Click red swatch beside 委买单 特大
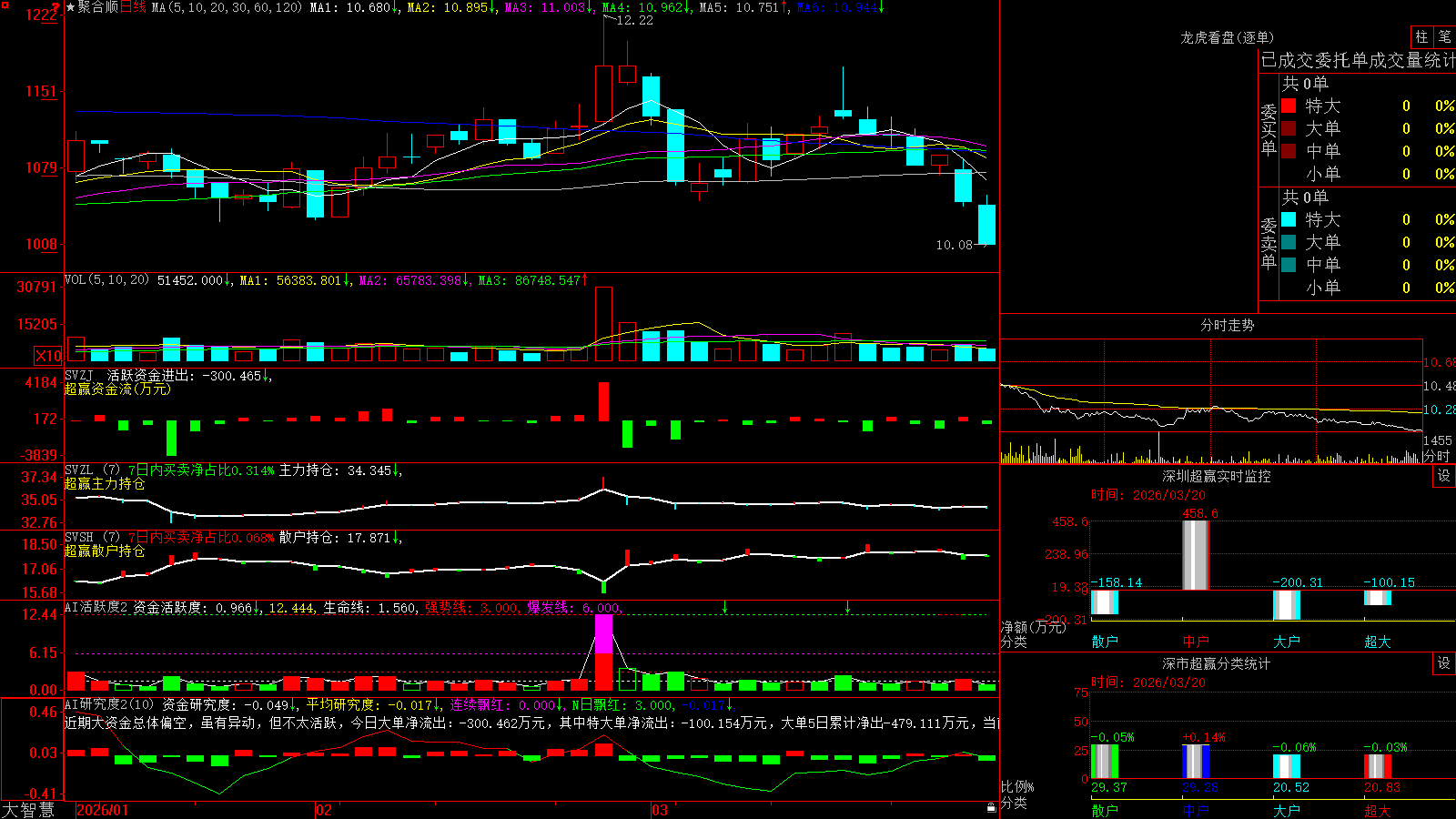This screenshot has width=1456, height=819. click(1289, 106)
